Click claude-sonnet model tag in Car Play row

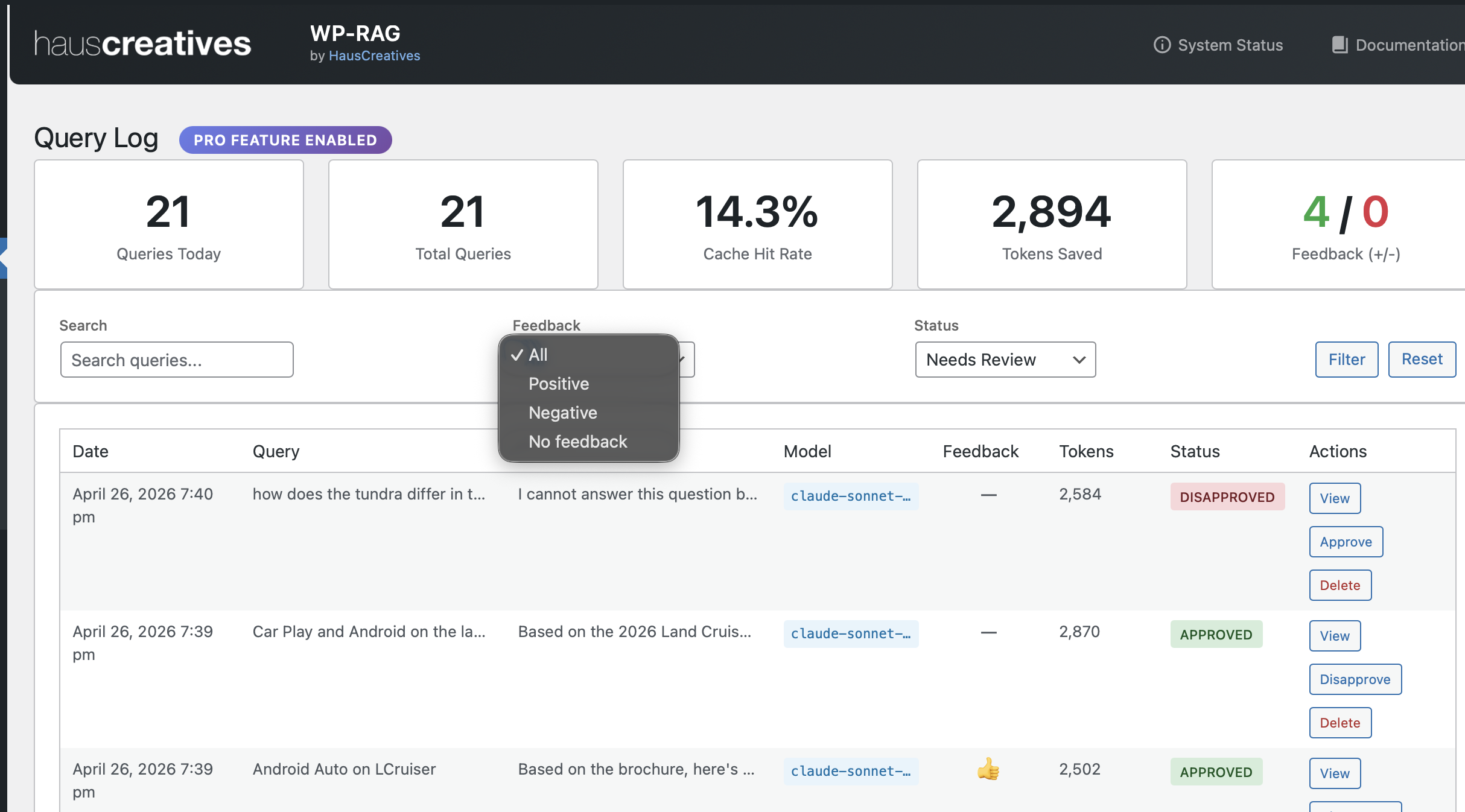pos(851,634)
